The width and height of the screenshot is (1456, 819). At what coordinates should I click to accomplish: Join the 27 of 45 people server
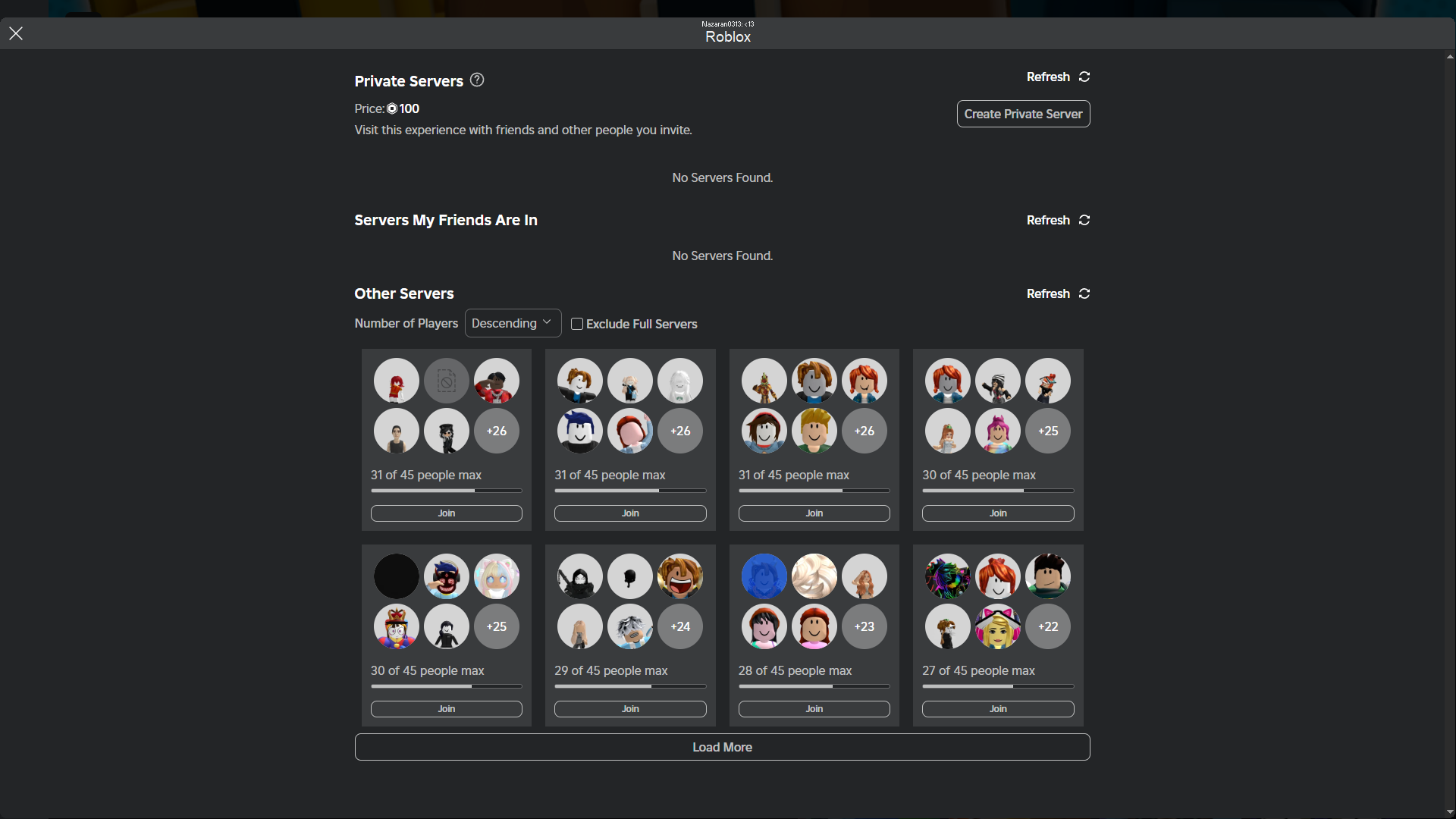point(997,709)
